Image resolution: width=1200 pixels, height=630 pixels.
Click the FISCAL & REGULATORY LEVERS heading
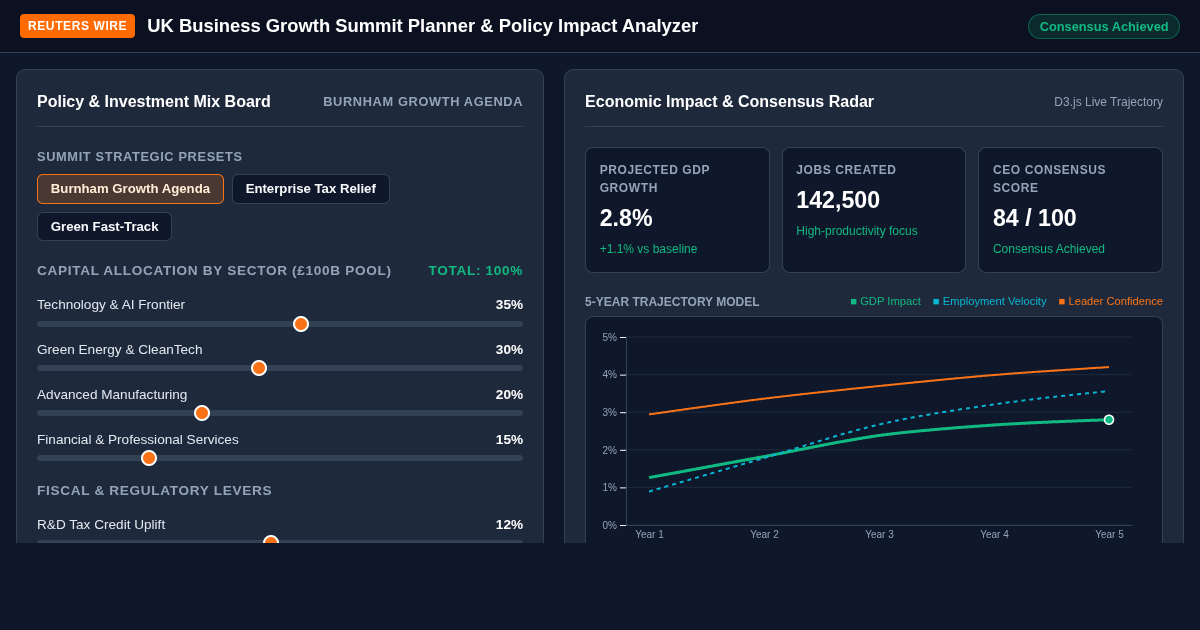(x=155, y=491)
